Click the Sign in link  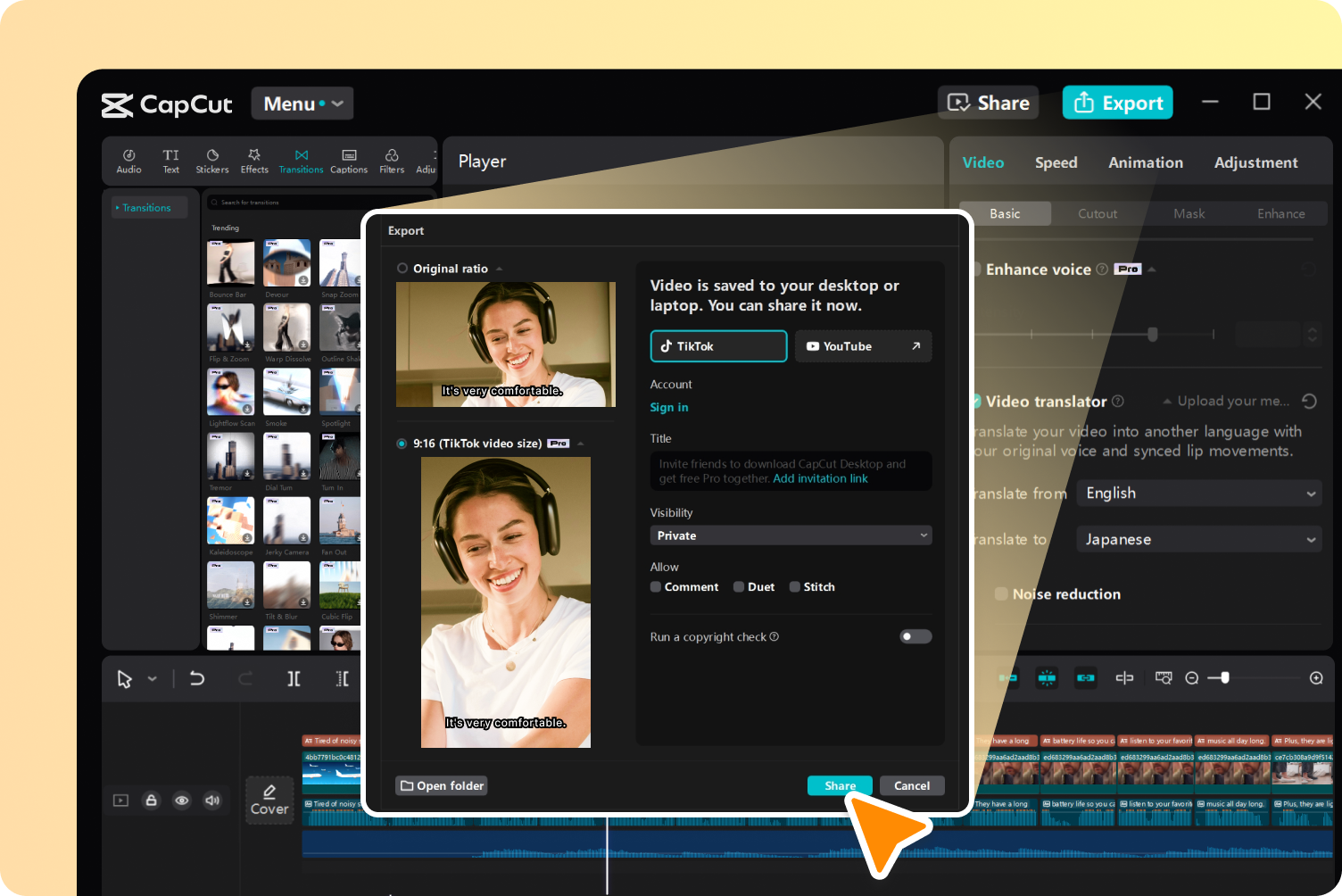point(669,407)
